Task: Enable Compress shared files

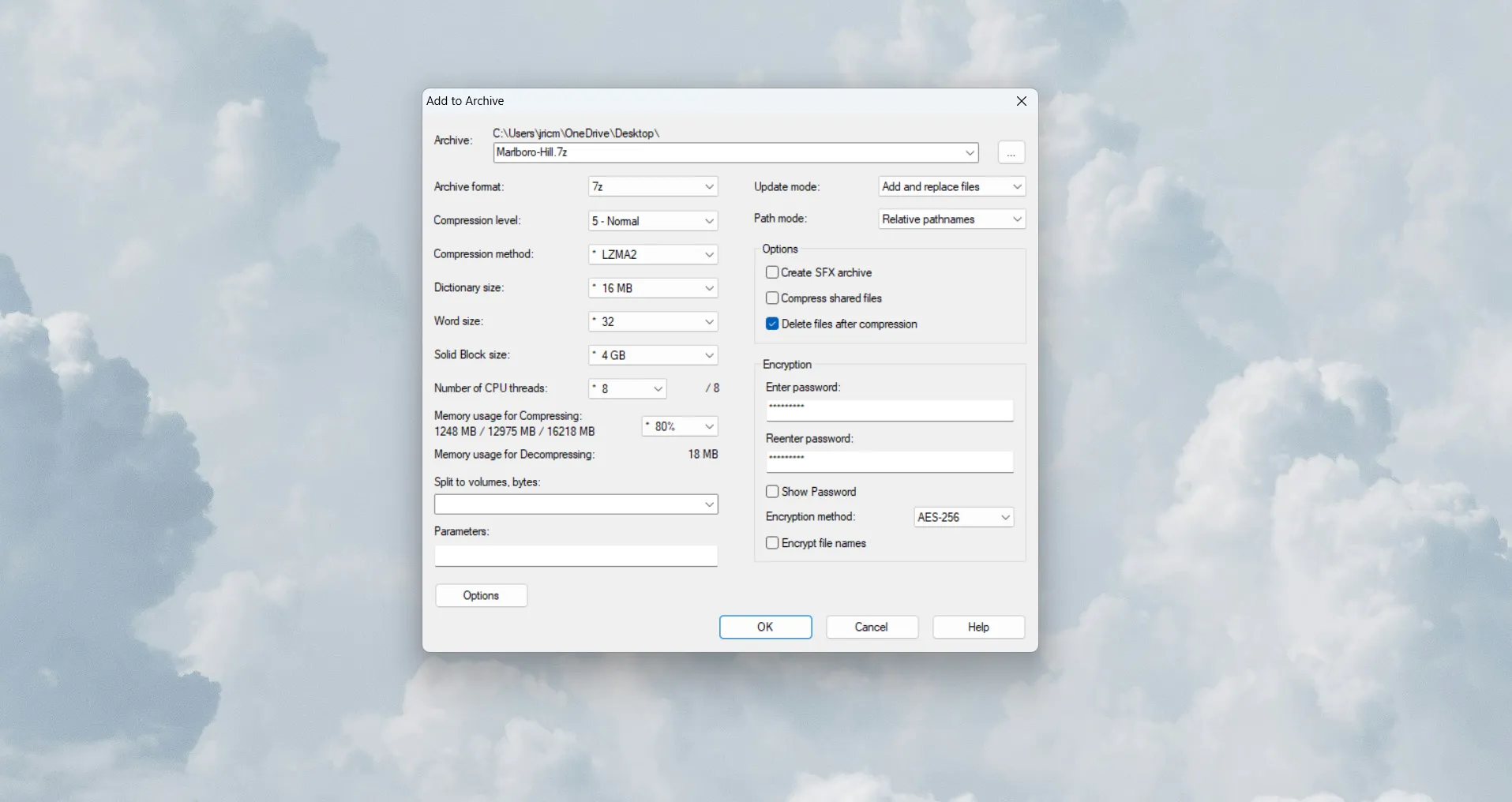Action: [771, 298]
